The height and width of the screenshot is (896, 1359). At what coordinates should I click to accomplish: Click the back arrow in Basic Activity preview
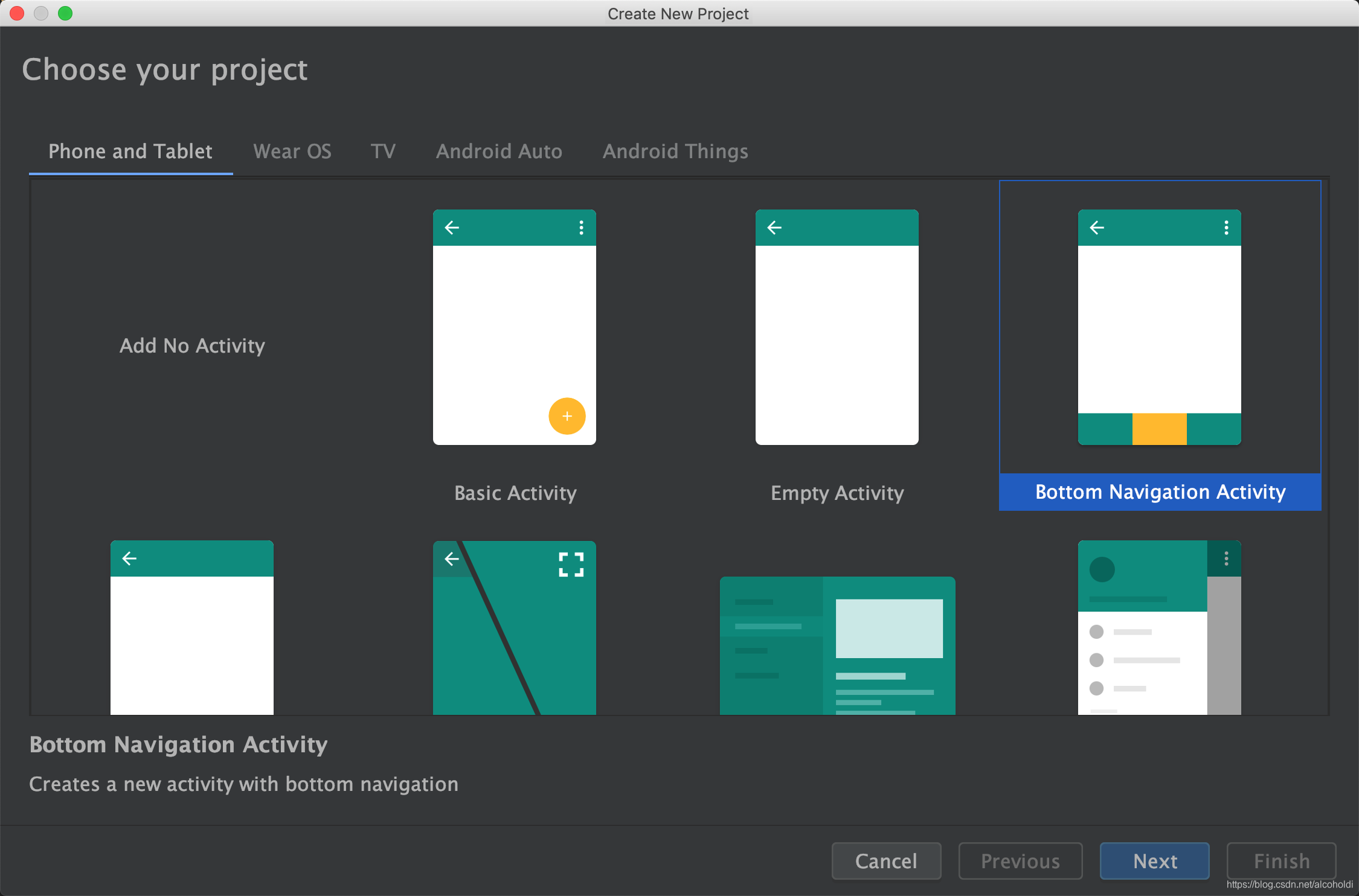tap(452, 228)
